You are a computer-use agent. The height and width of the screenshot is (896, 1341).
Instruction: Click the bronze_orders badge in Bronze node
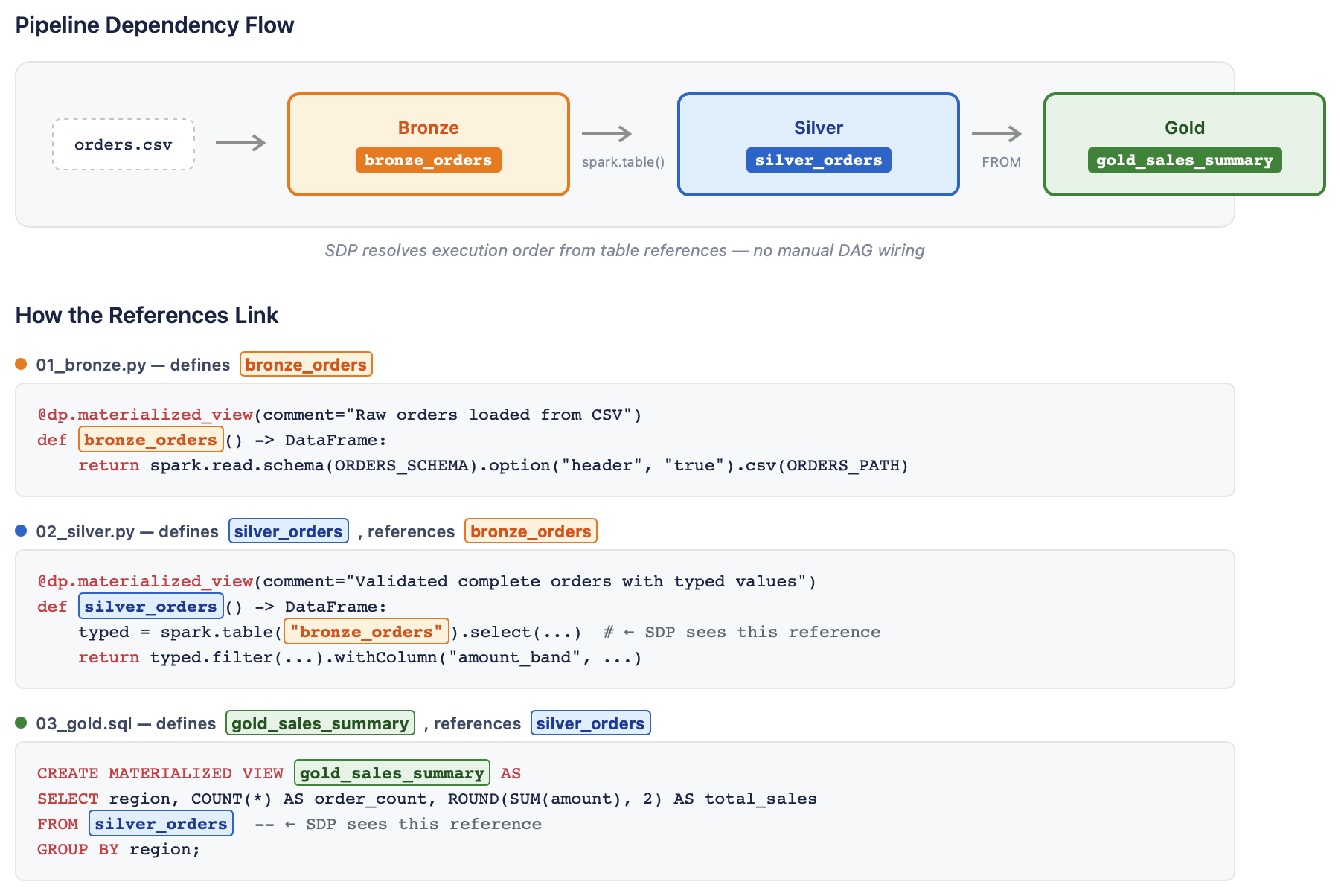coord(428,160)
